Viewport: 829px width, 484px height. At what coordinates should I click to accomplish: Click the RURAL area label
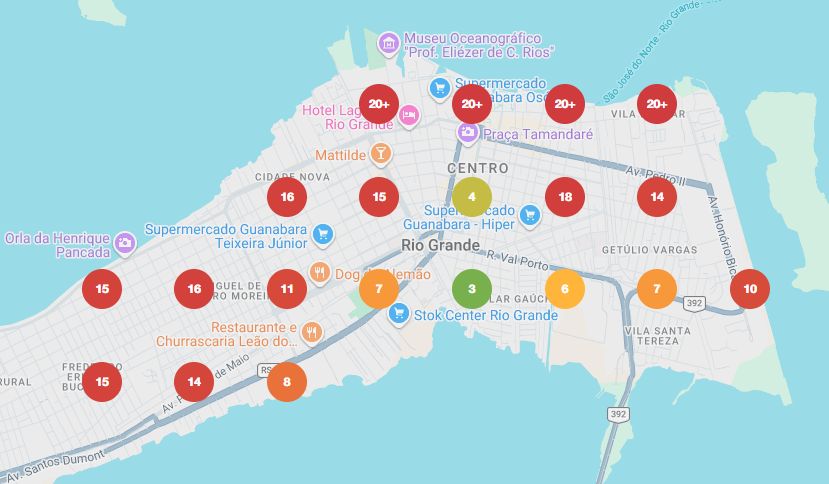[x=15, y=382]
